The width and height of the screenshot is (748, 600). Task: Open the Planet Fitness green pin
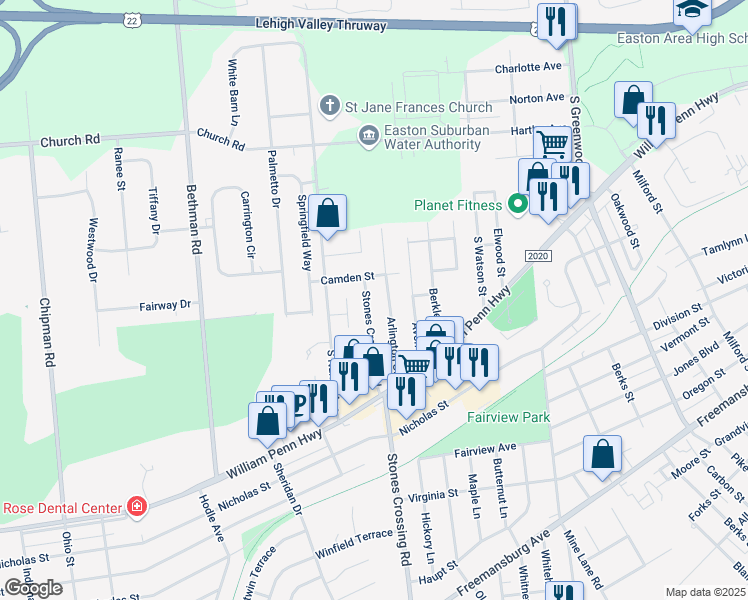[x=518, y=205]
